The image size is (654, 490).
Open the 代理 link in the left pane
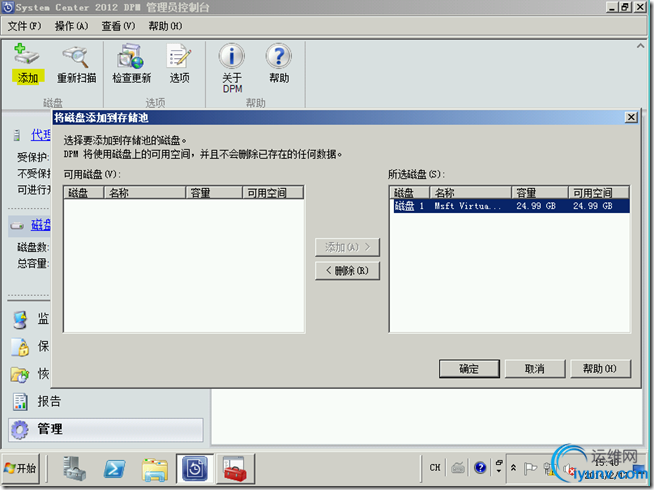click(40, 135)
